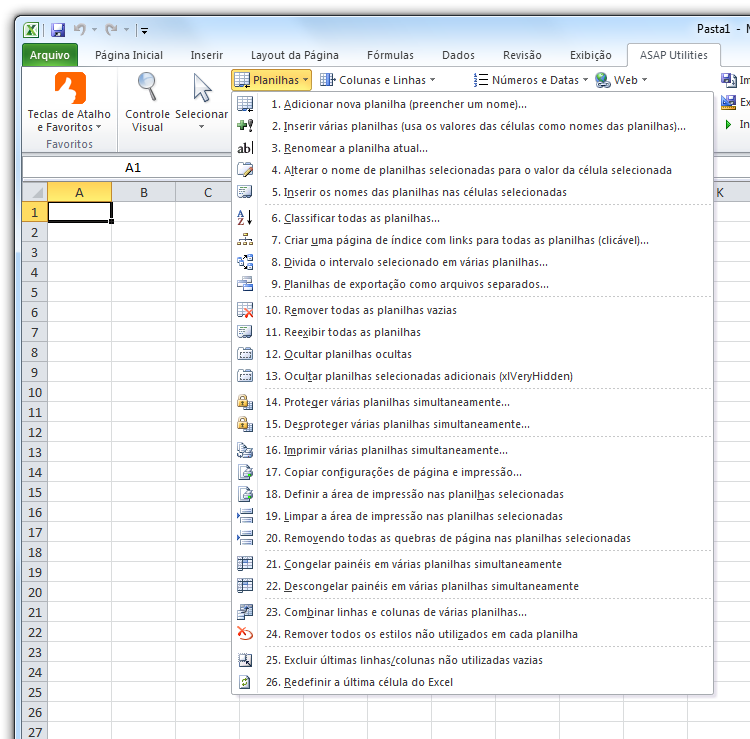
Task: Click the Save icon in quick access toolbar
Action: point(58,30)
